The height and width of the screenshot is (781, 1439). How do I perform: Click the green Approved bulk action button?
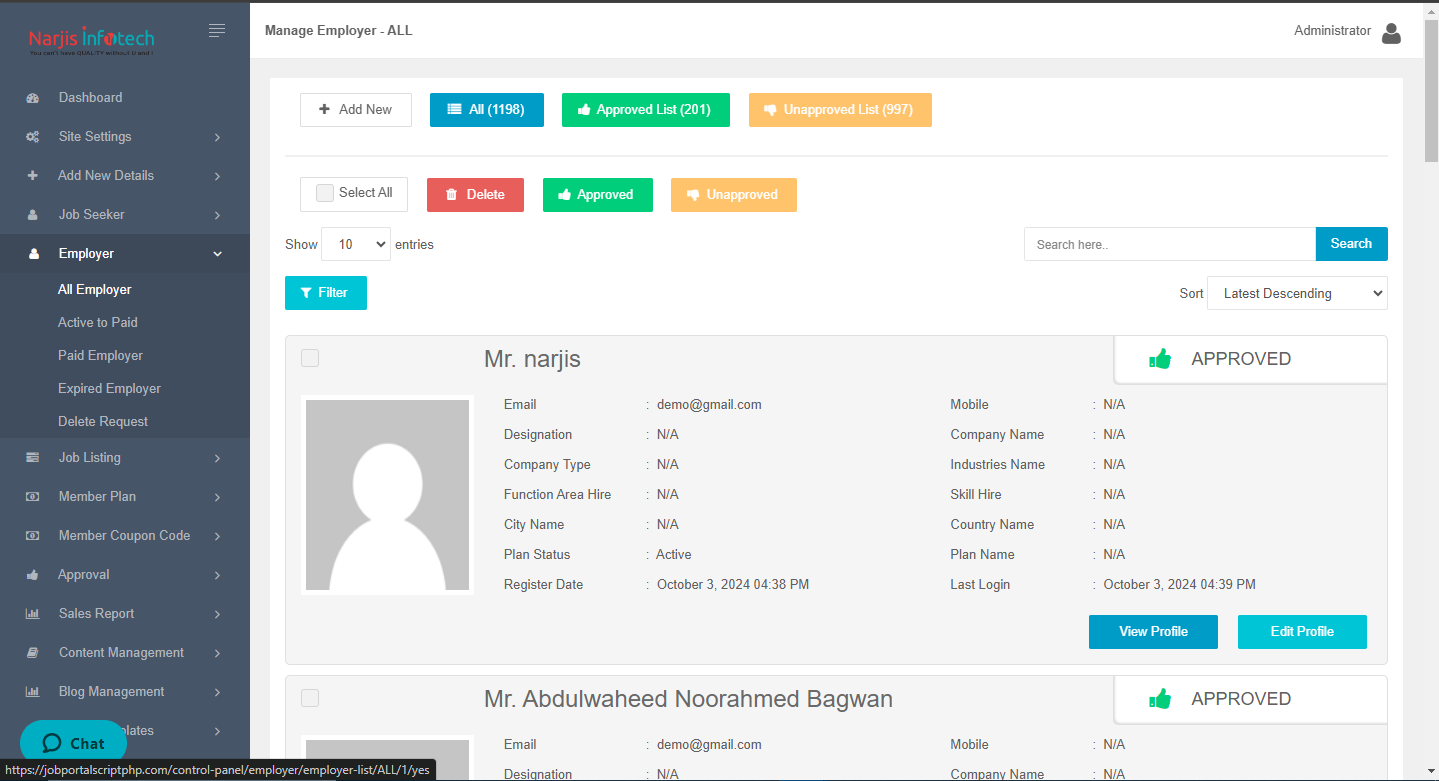coord(598,195)
